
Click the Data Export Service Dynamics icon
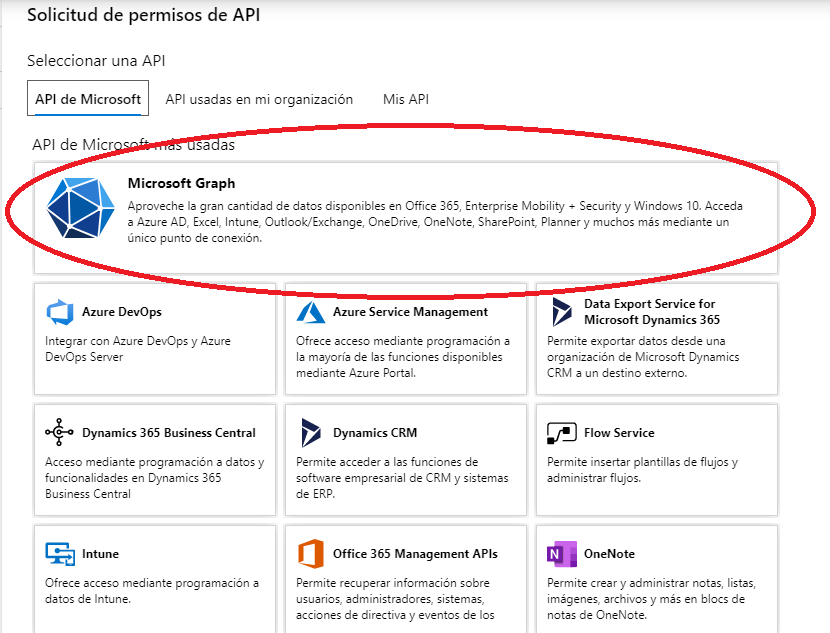562,312
